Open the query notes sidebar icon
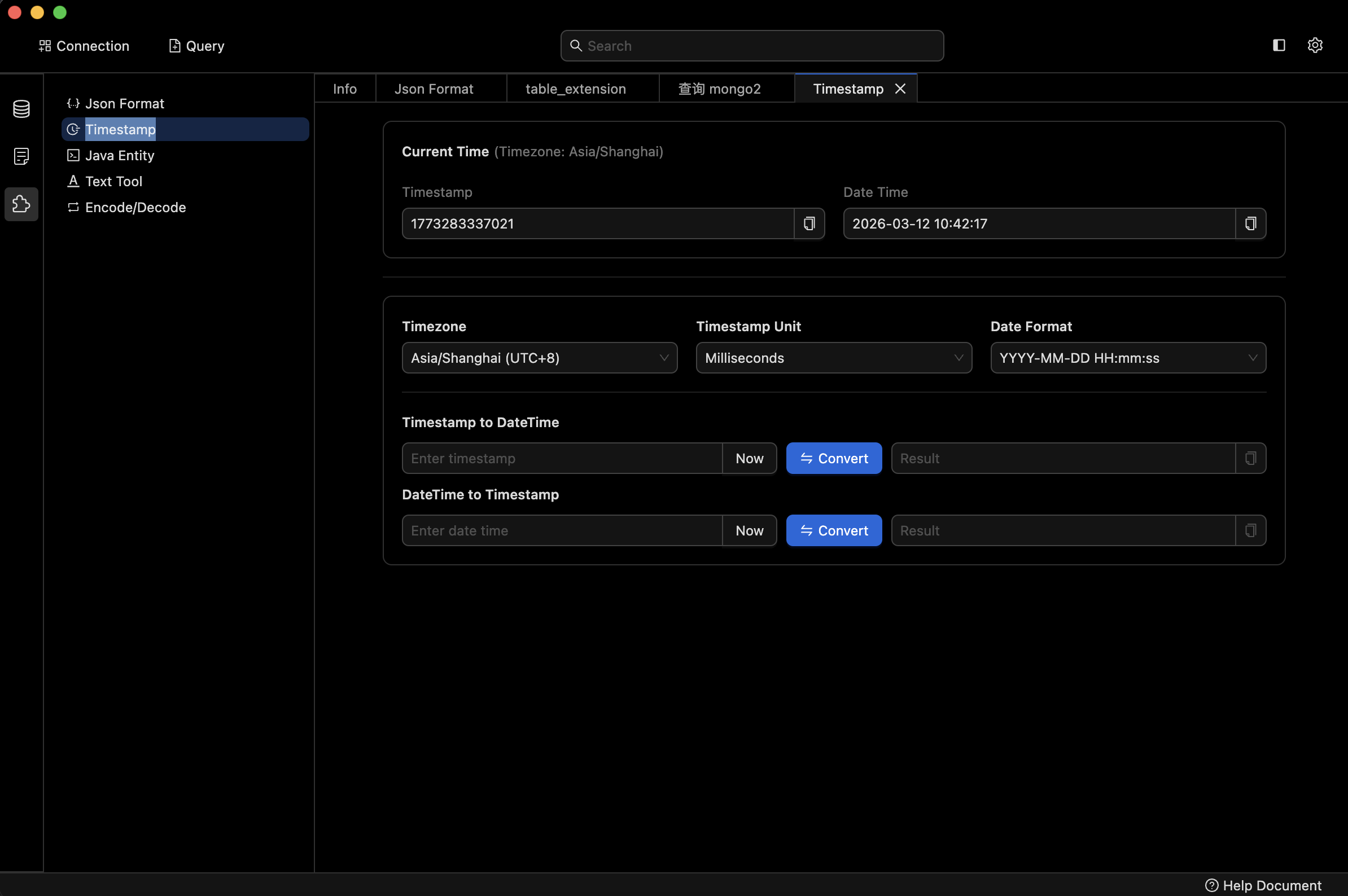This screenshot has height=896, width=1348. [x=21, y=156]
